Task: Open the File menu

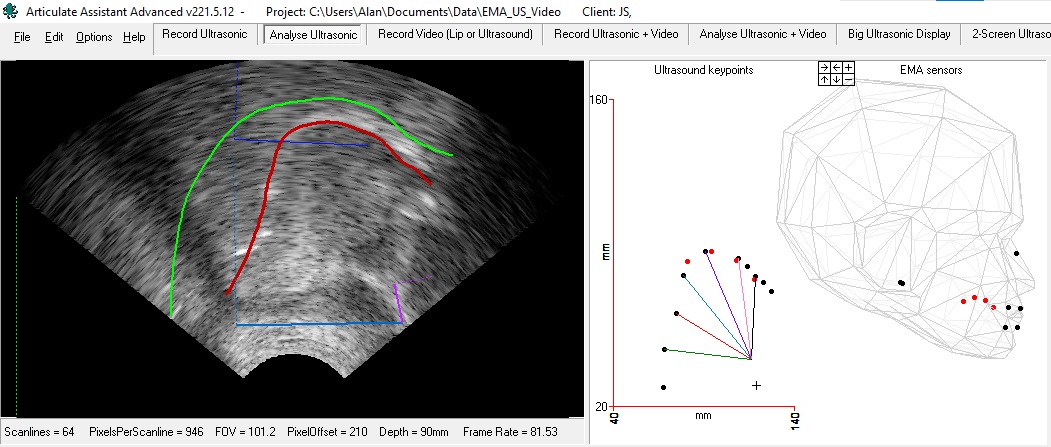Action: 22,37
